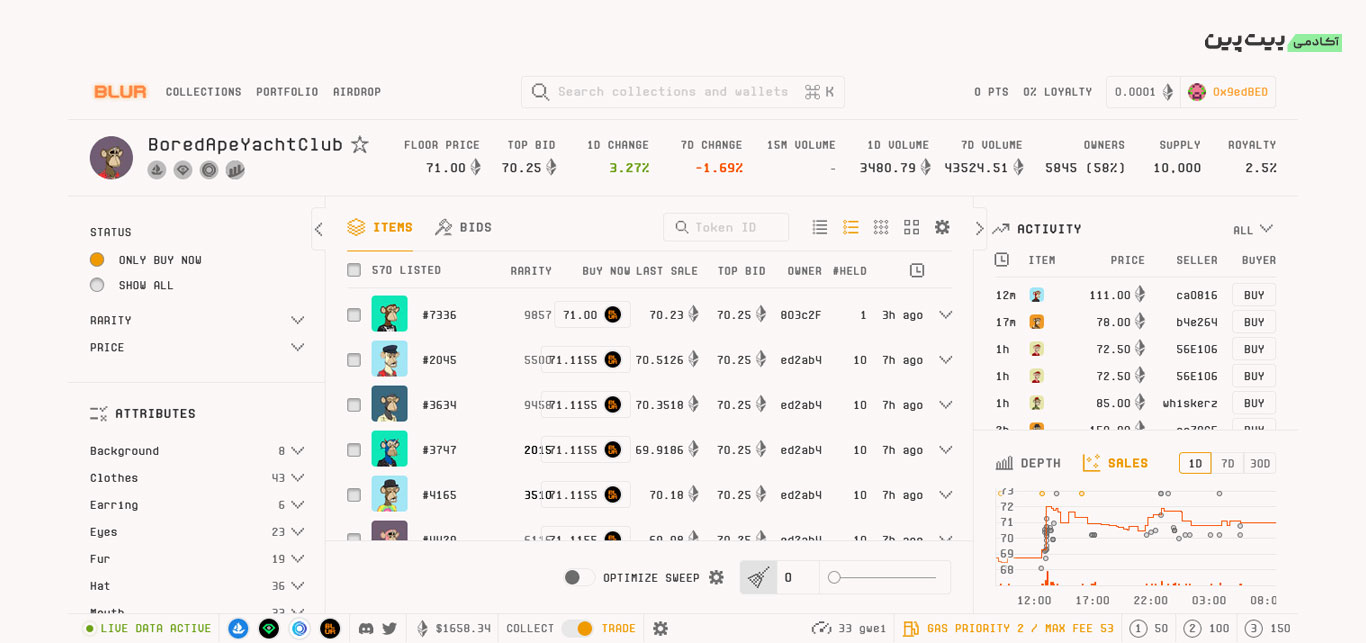Click the clock icon in items header
Viewport: 1366px width, 643px height.
coord(917,270)
